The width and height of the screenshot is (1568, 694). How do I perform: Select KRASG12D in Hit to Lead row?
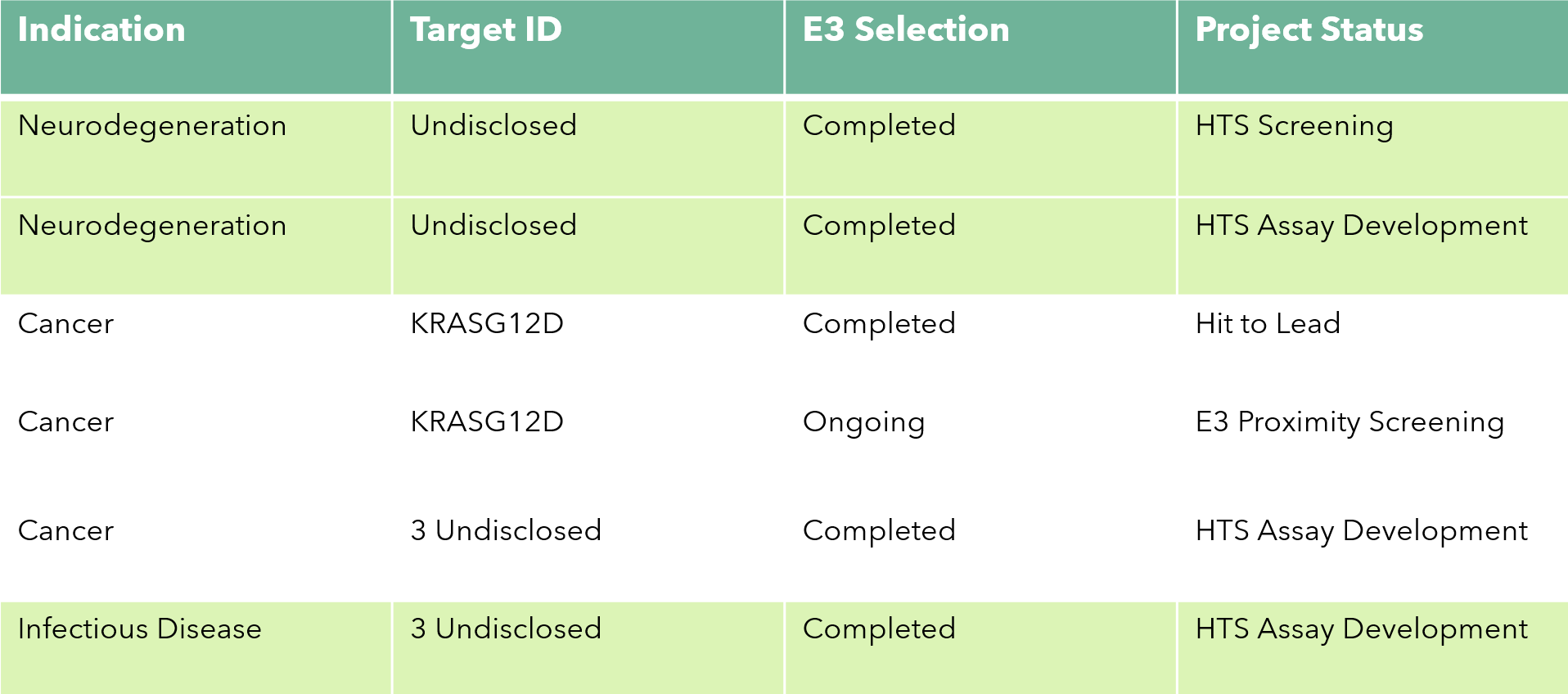pos(487,323)
